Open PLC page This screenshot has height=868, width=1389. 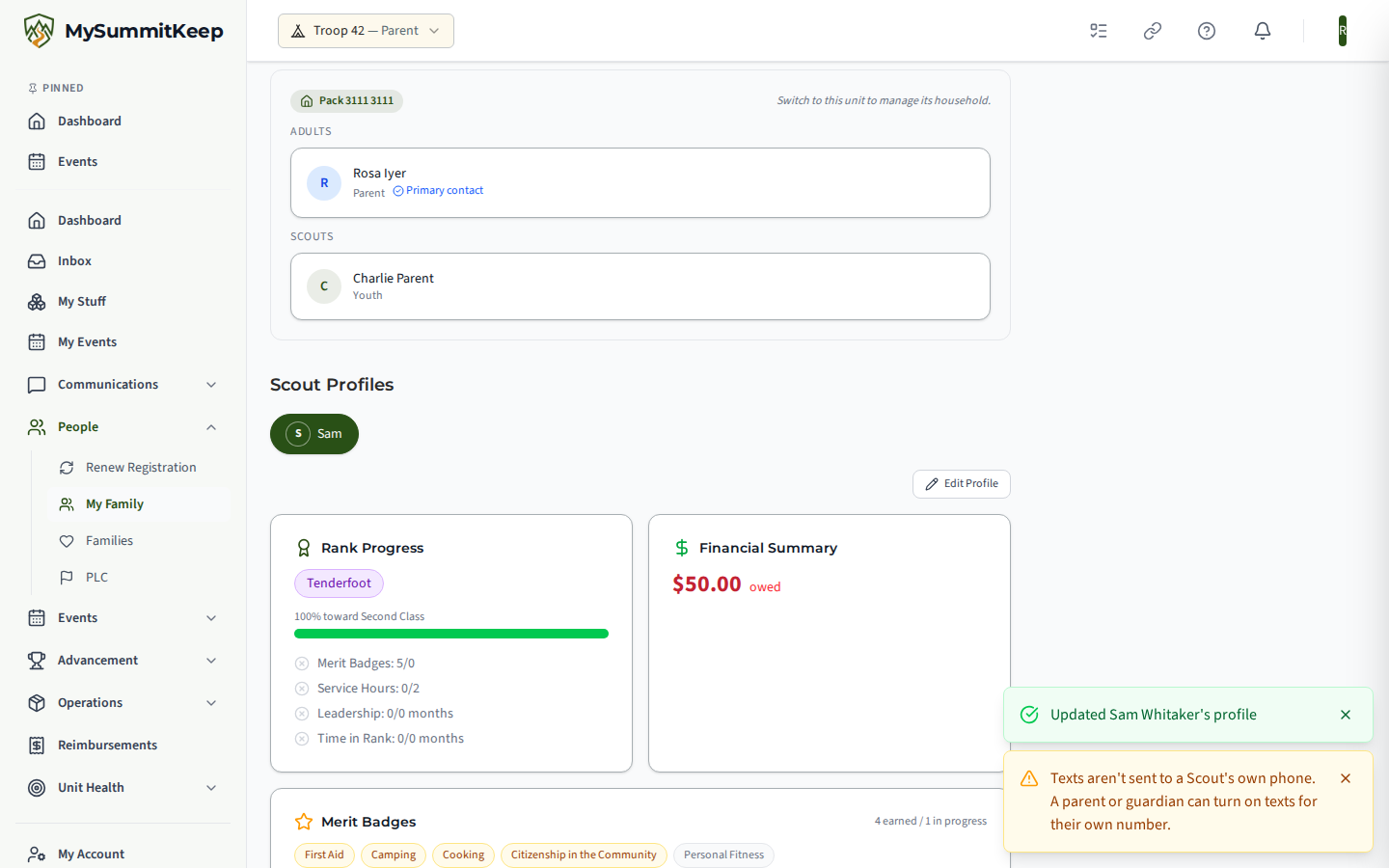(x=139, y=578)
